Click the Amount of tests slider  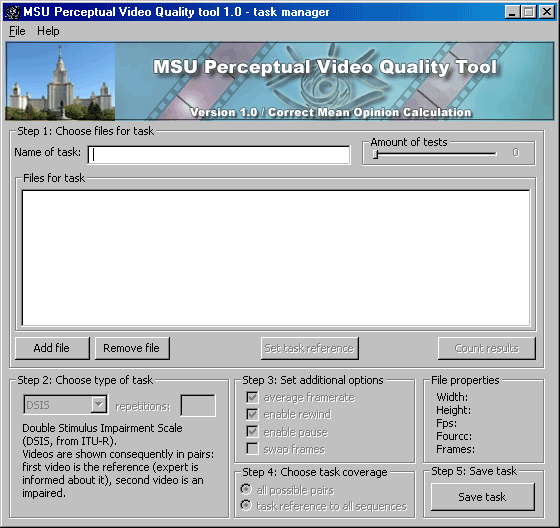[x=435, y=154]
